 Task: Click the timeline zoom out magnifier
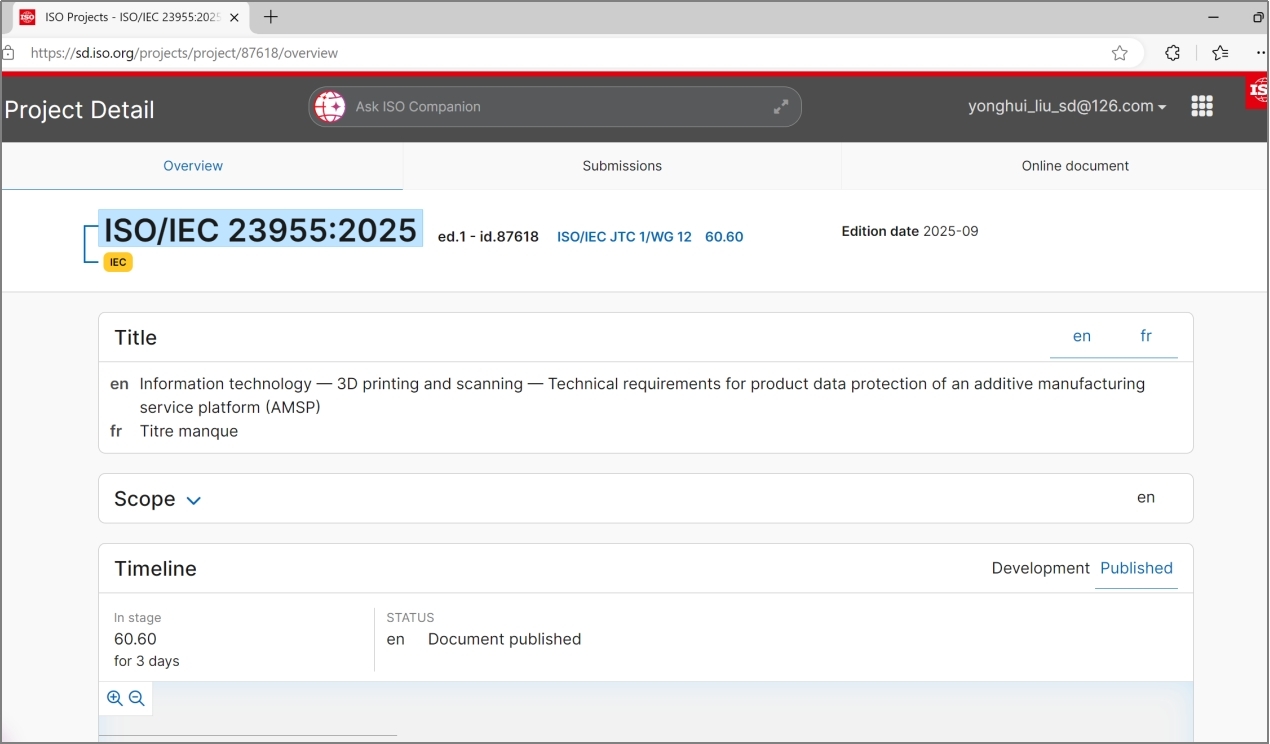pos(137,699)
